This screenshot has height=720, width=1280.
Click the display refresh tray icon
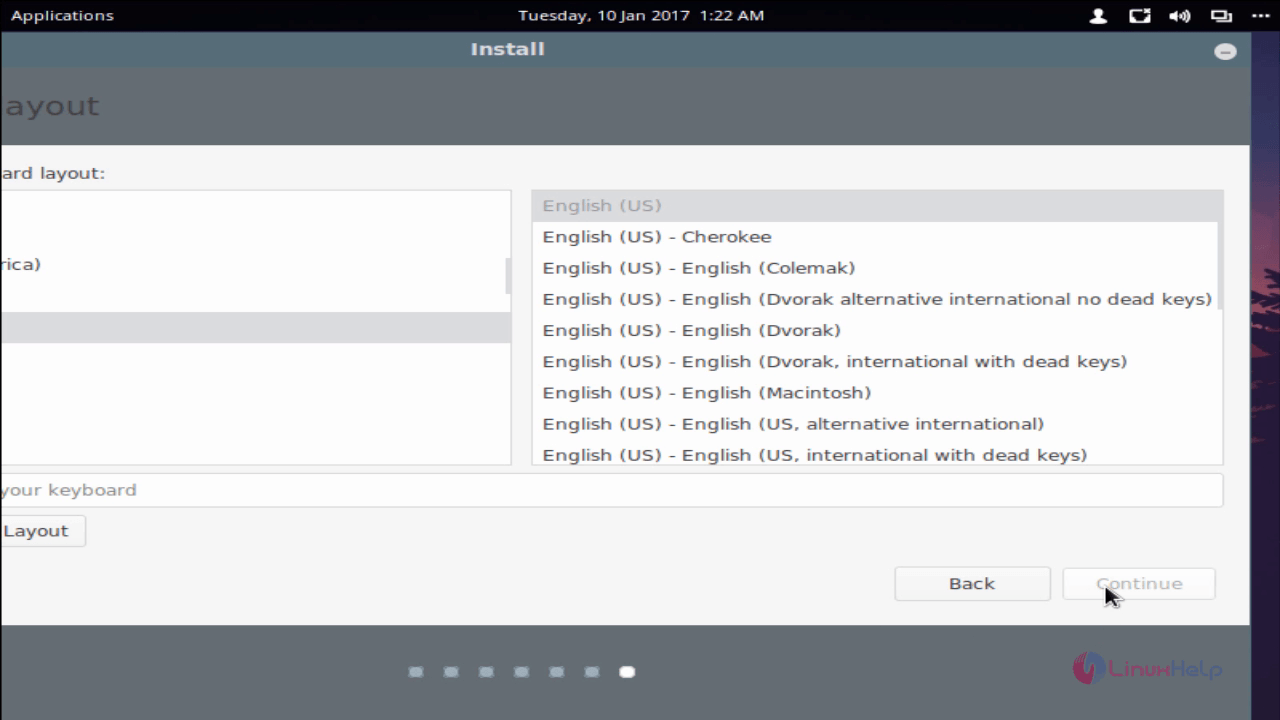[x=1139, y=16]
